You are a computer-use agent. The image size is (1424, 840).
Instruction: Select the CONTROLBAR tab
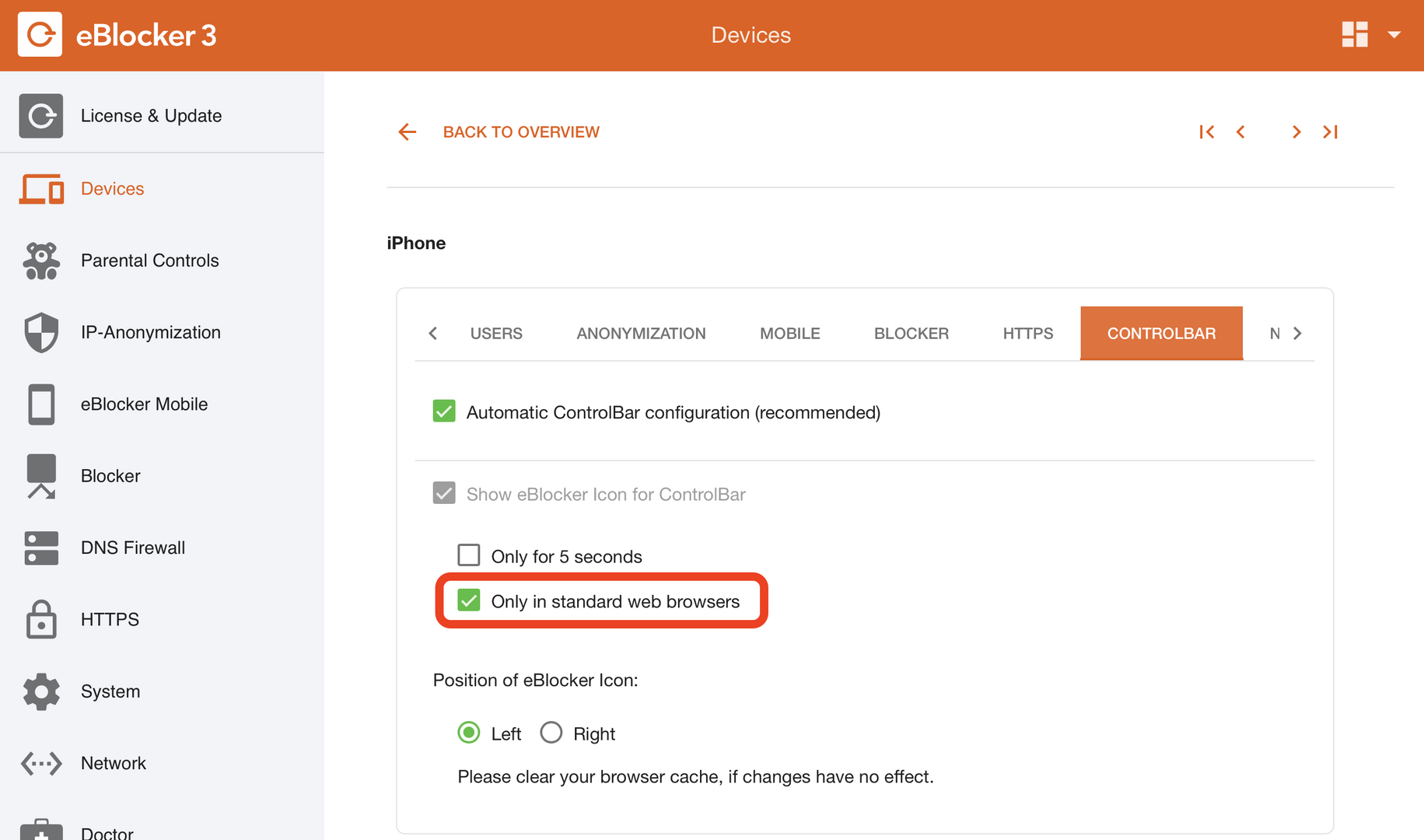(1161, 333)
